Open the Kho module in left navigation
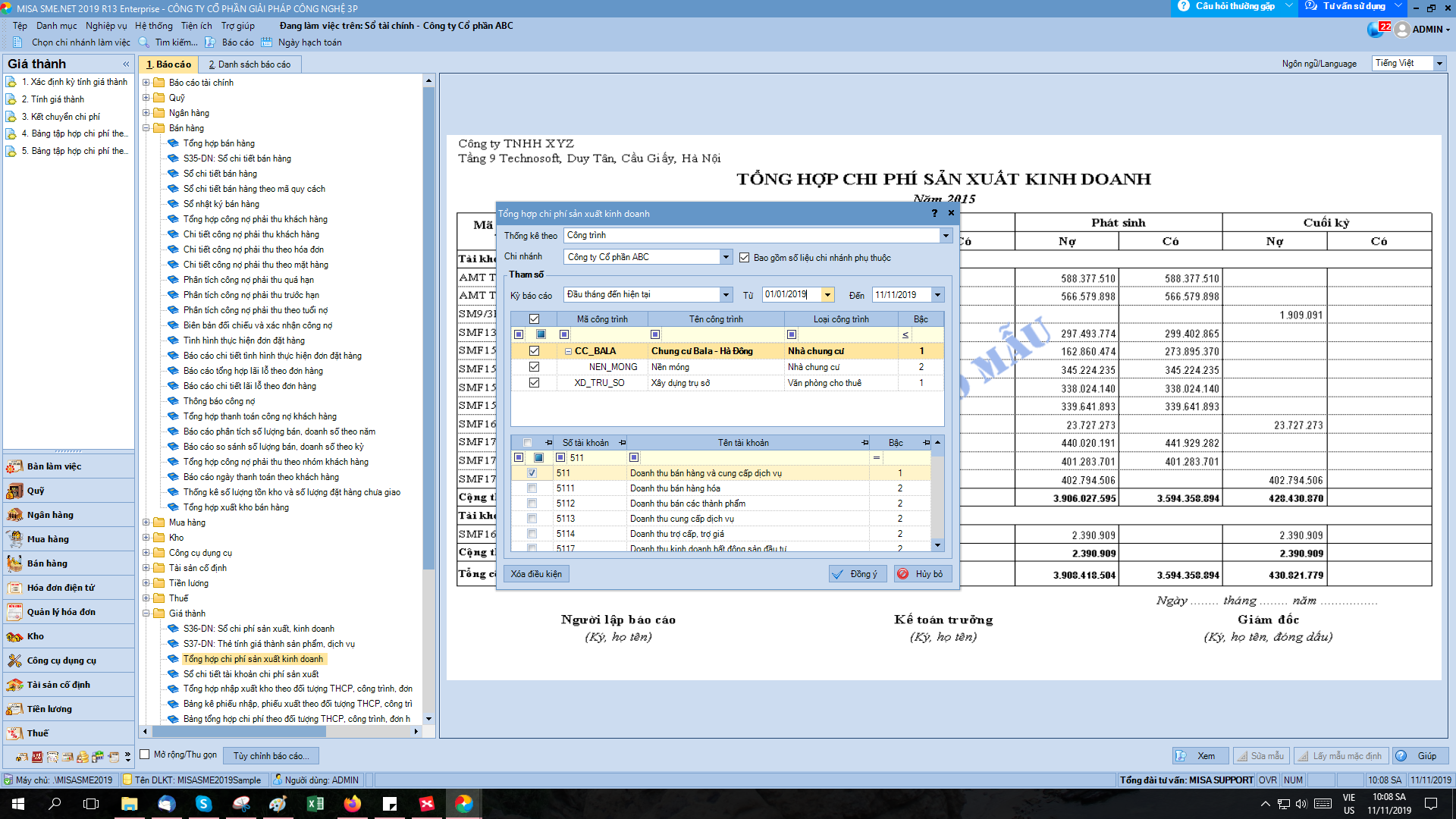This screenshot has width=1456, height=819. coord(68,636)
